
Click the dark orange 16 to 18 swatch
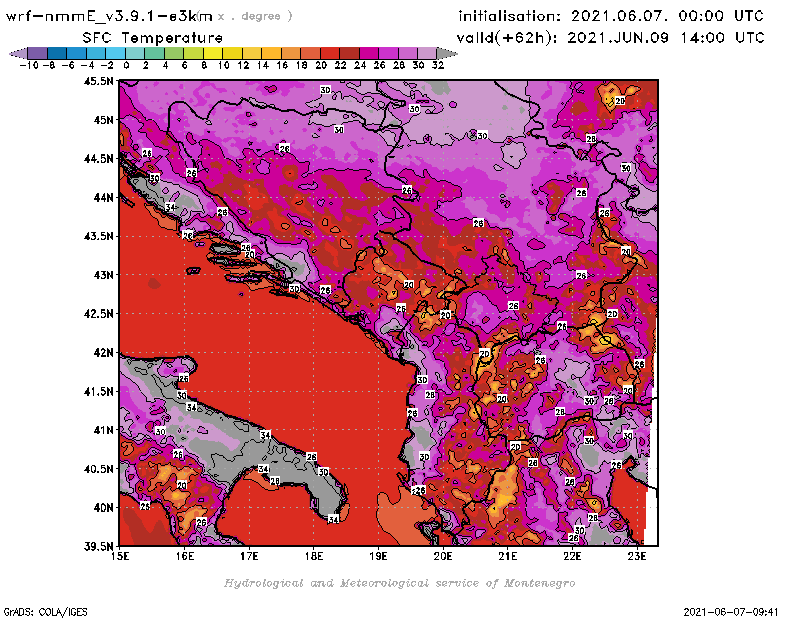291,53
